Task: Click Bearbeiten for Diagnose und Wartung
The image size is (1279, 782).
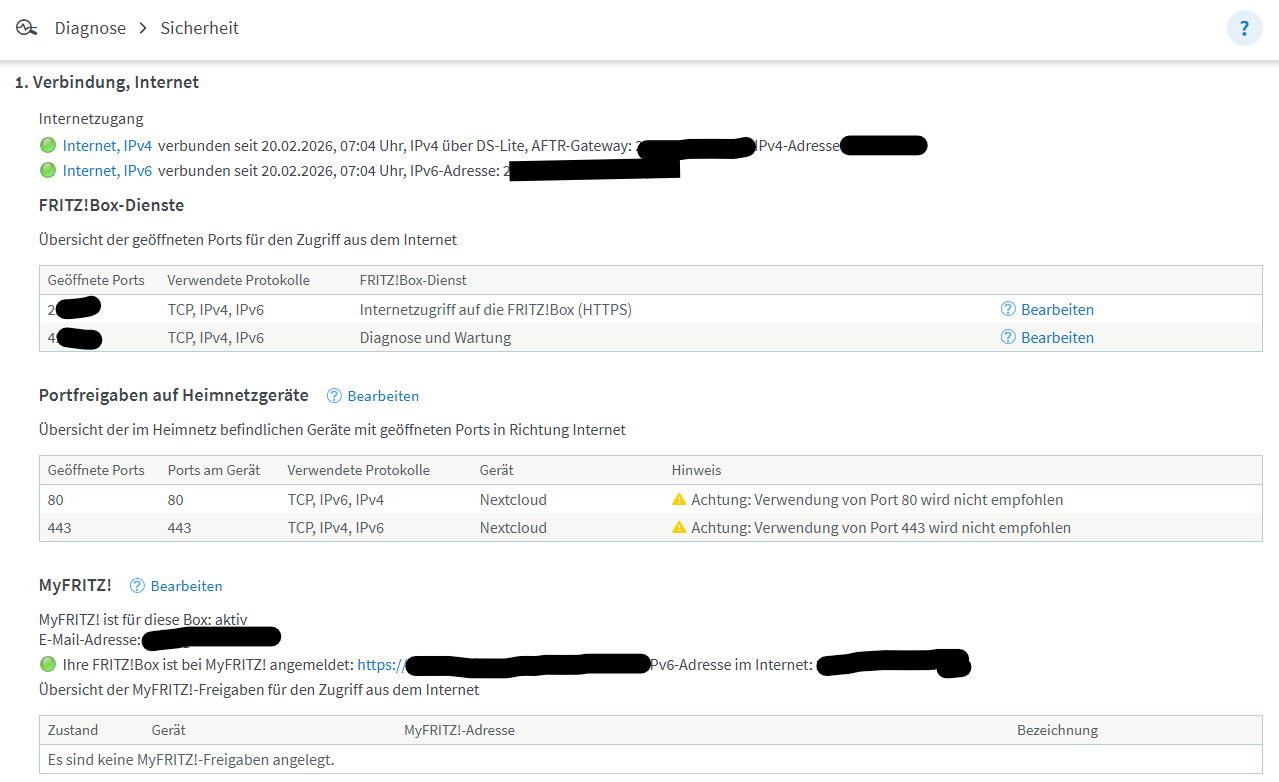Action: (x=1057, y=338)
